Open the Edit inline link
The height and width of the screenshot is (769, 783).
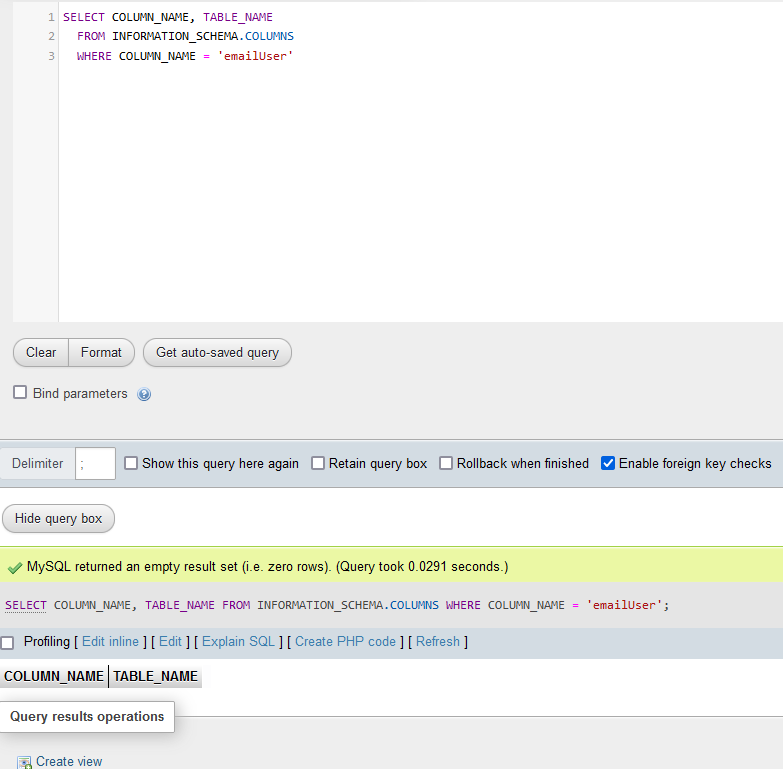110,641
